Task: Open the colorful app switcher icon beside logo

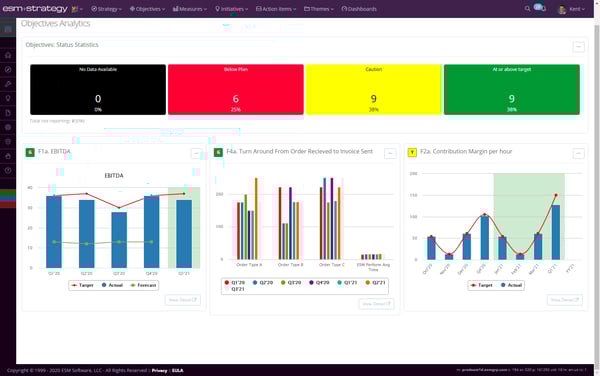Action: coord(77,9)
